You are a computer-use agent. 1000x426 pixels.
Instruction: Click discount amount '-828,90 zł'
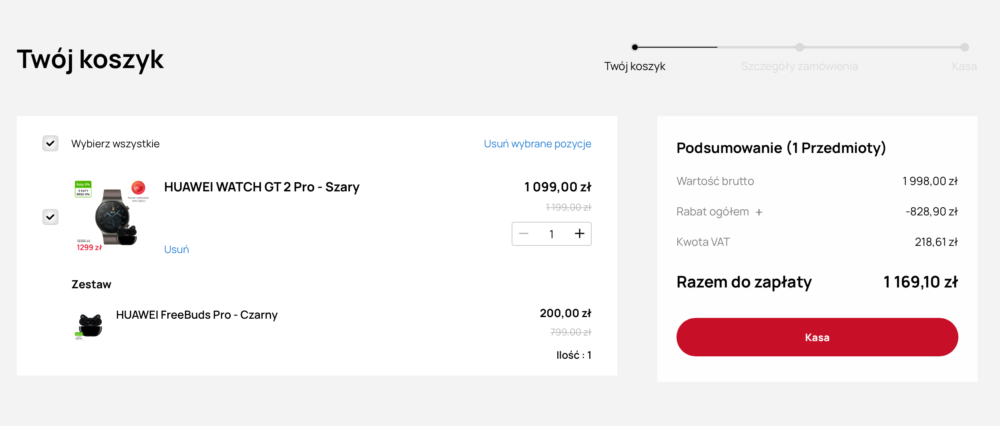(931, 212)
